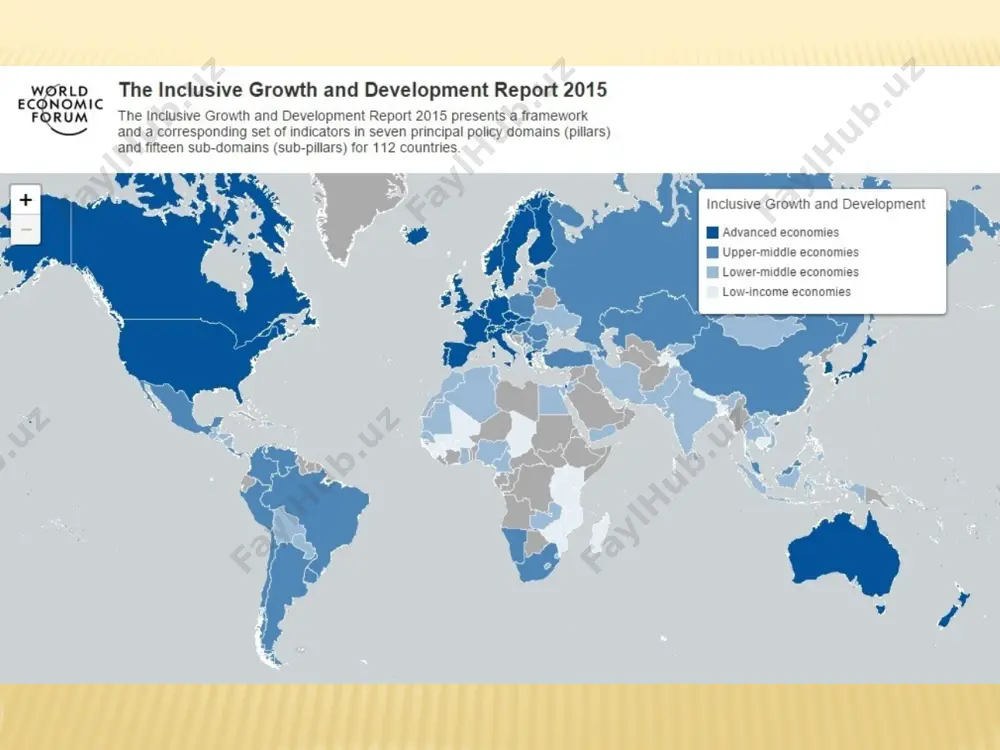Select New Zealand on the map

click(953, 610)
